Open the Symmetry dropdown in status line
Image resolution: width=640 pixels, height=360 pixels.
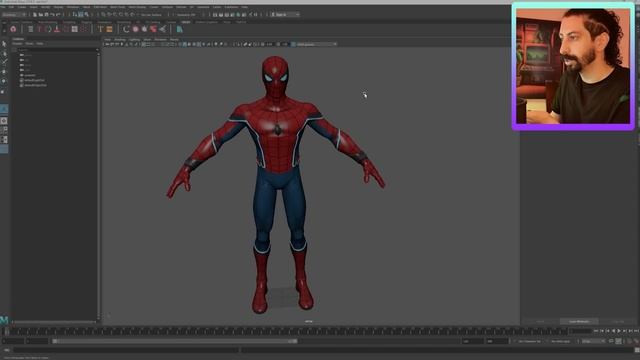pyautogui.click(x=187, y=15)
